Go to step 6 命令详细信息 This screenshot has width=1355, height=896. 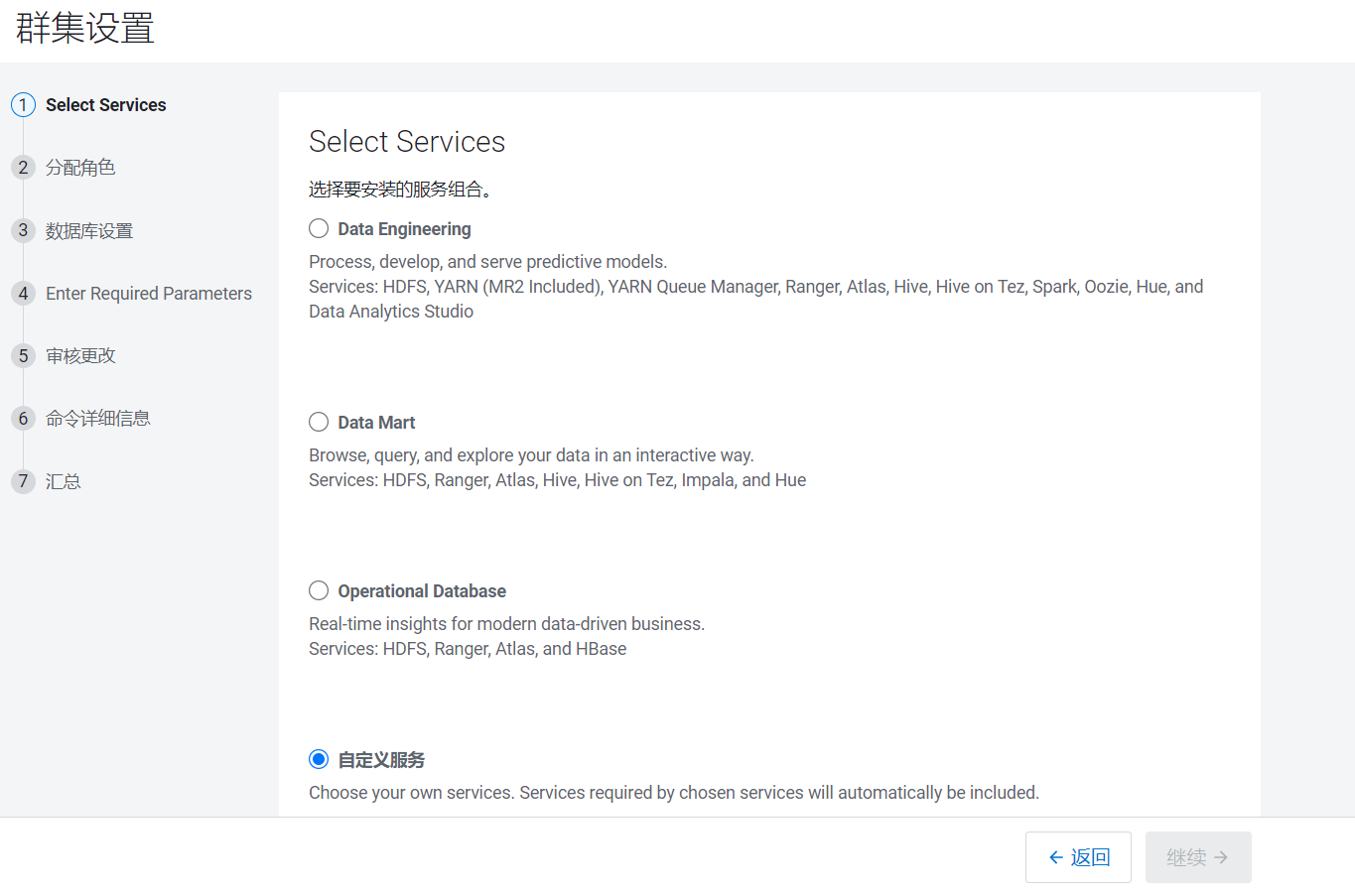(98, 419)
